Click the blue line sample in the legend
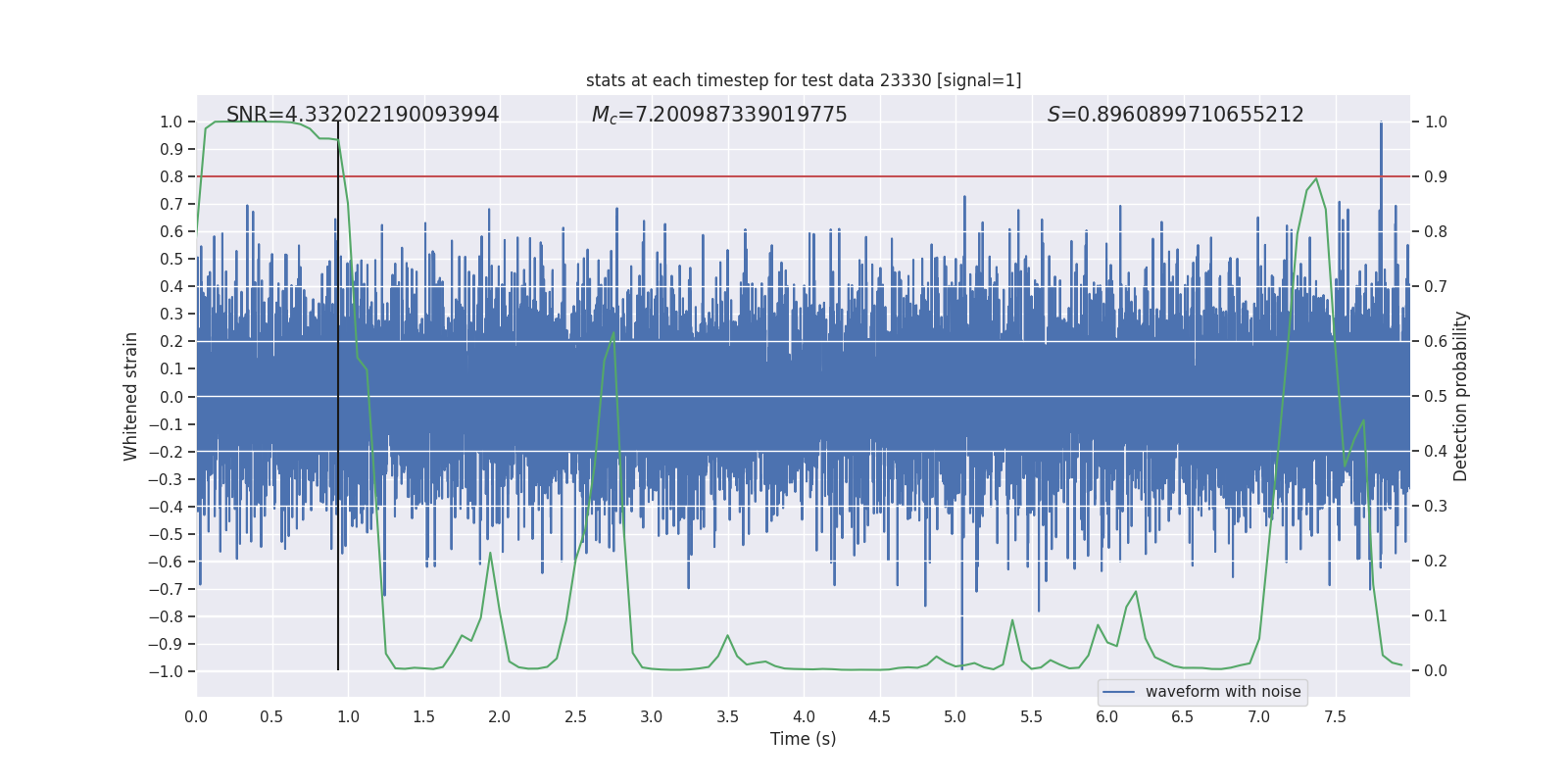This screenshot has height=784, width=1568. click(x=1118, y=692)
